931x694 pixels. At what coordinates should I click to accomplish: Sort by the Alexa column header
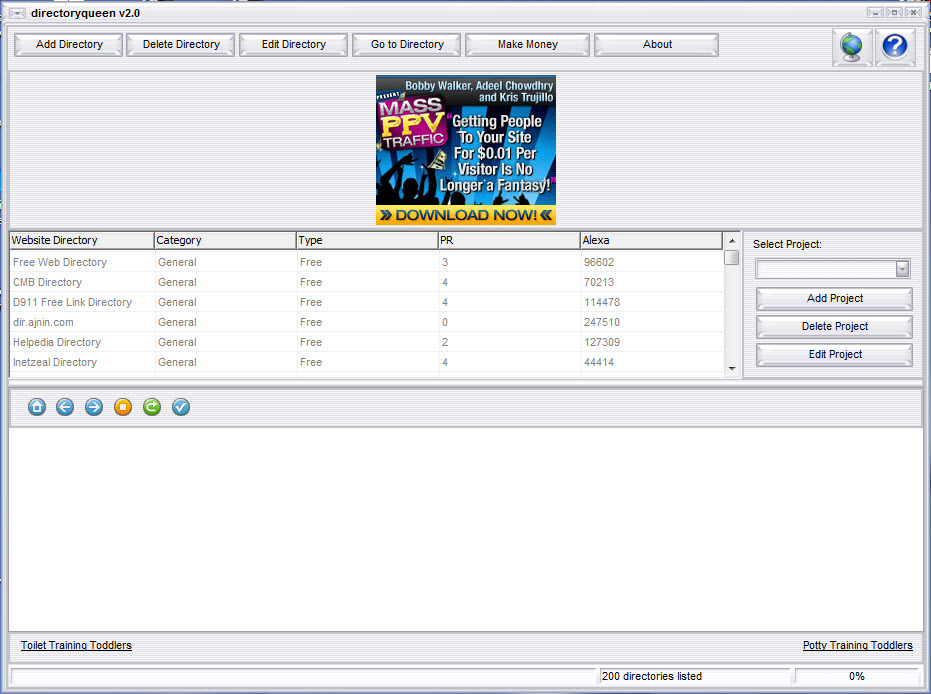tap(651, 240)
